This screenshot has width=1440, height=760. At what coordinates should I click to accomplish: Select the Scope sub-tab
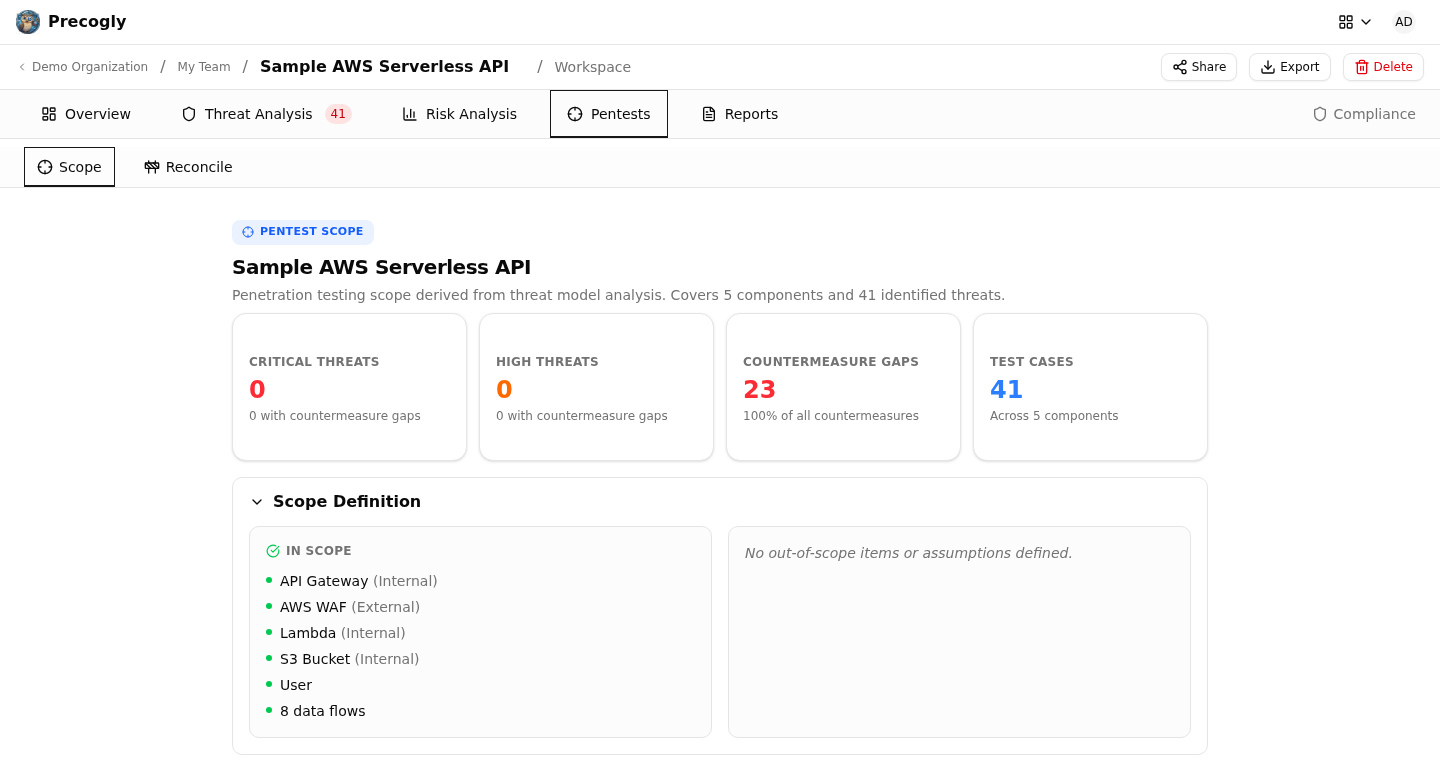(70, 167)
